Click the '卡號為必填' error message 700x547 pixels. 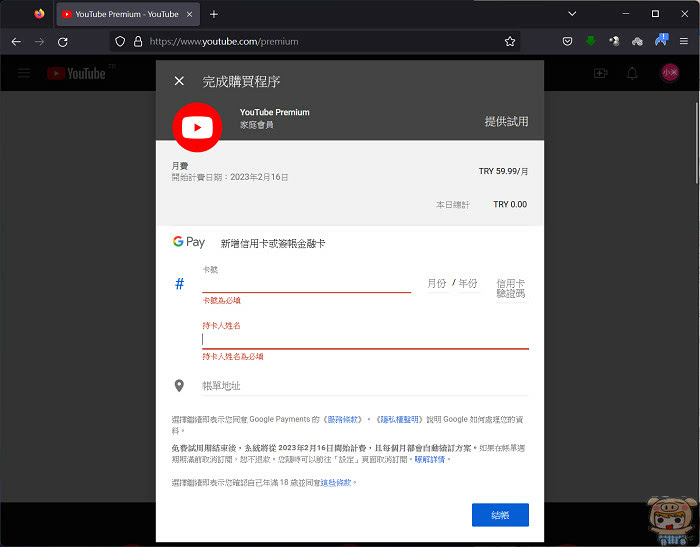tap(221, 301)
